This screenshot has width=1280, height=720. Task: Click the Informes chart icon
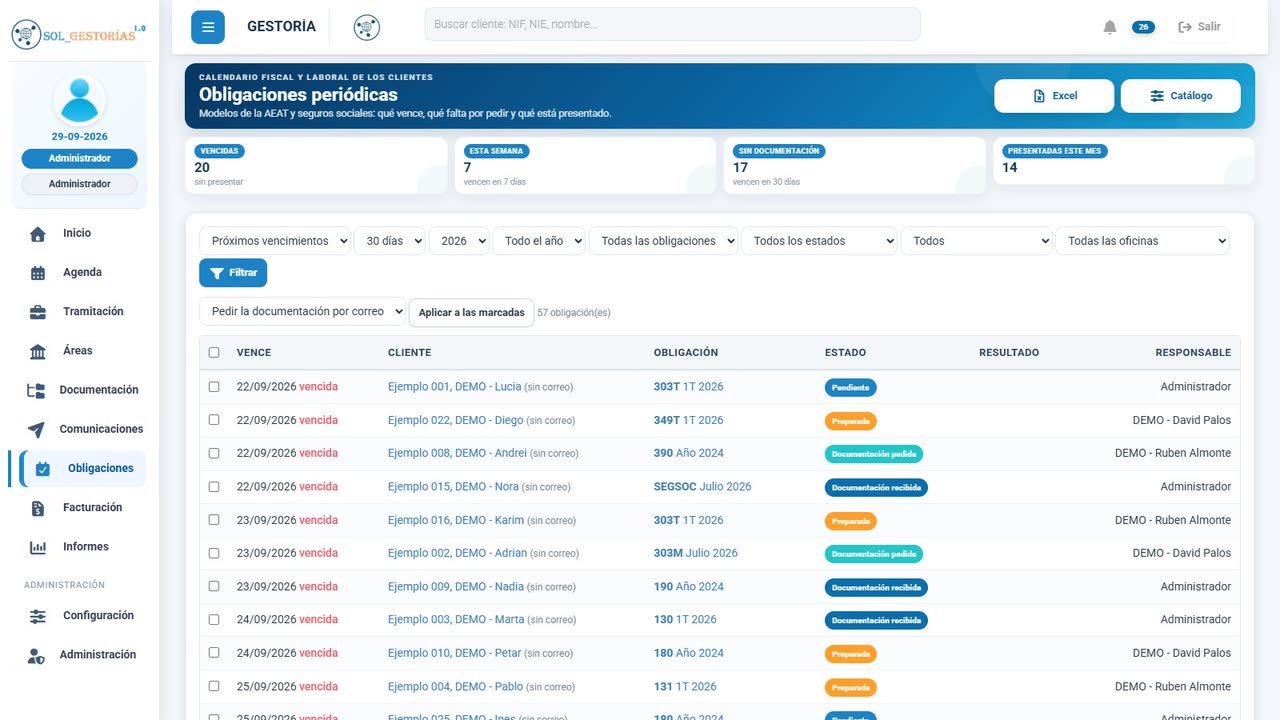pyautogui.click(x=38, y=547)
